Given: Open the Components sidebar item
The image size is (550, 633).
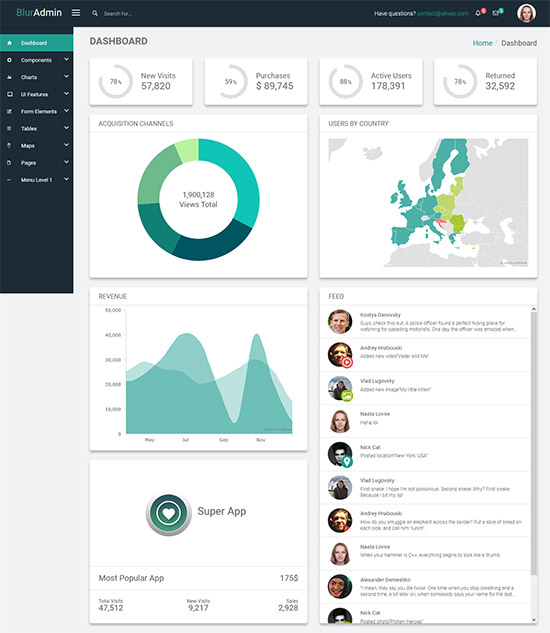Looking at the screenshot, I should pyautogui.click(x=36, y=60).
